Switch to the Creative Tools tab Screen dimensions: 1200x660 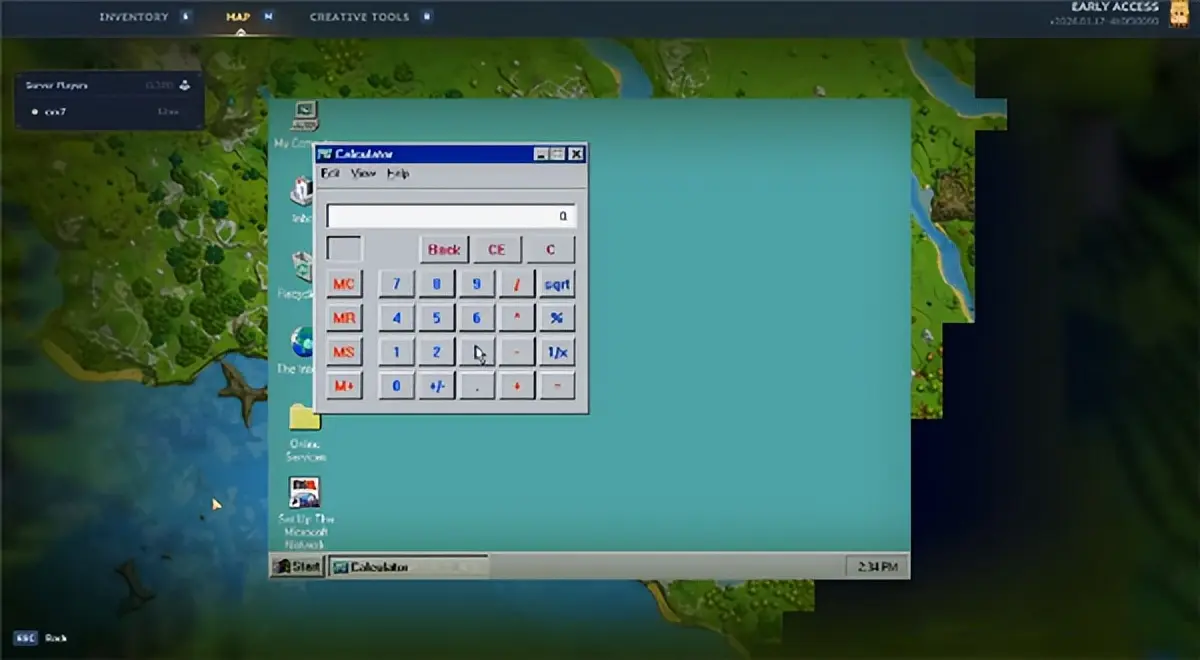coord(359,17)
